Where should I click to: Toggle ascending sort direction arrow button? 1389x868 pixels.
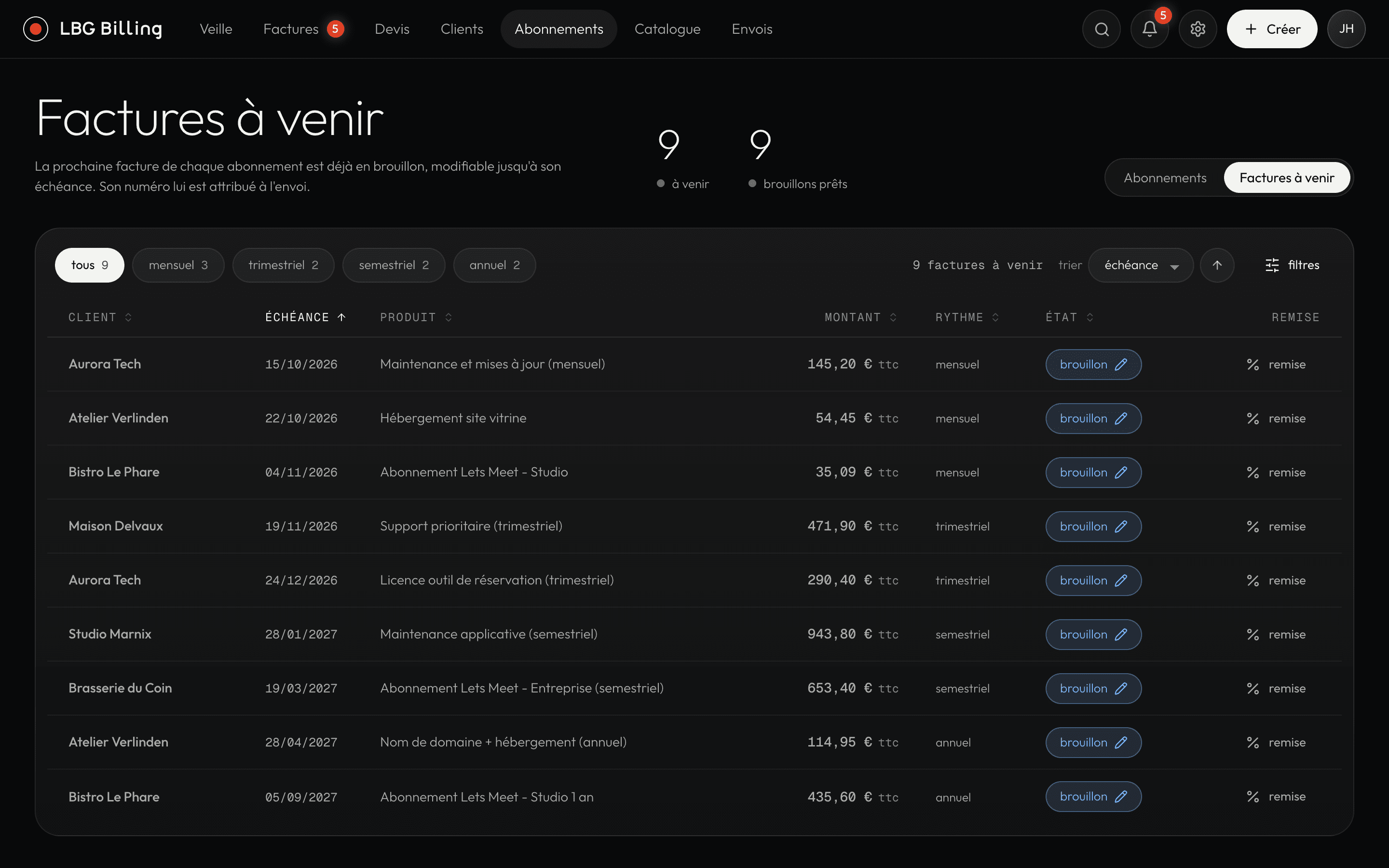(x=1217, y=265)
